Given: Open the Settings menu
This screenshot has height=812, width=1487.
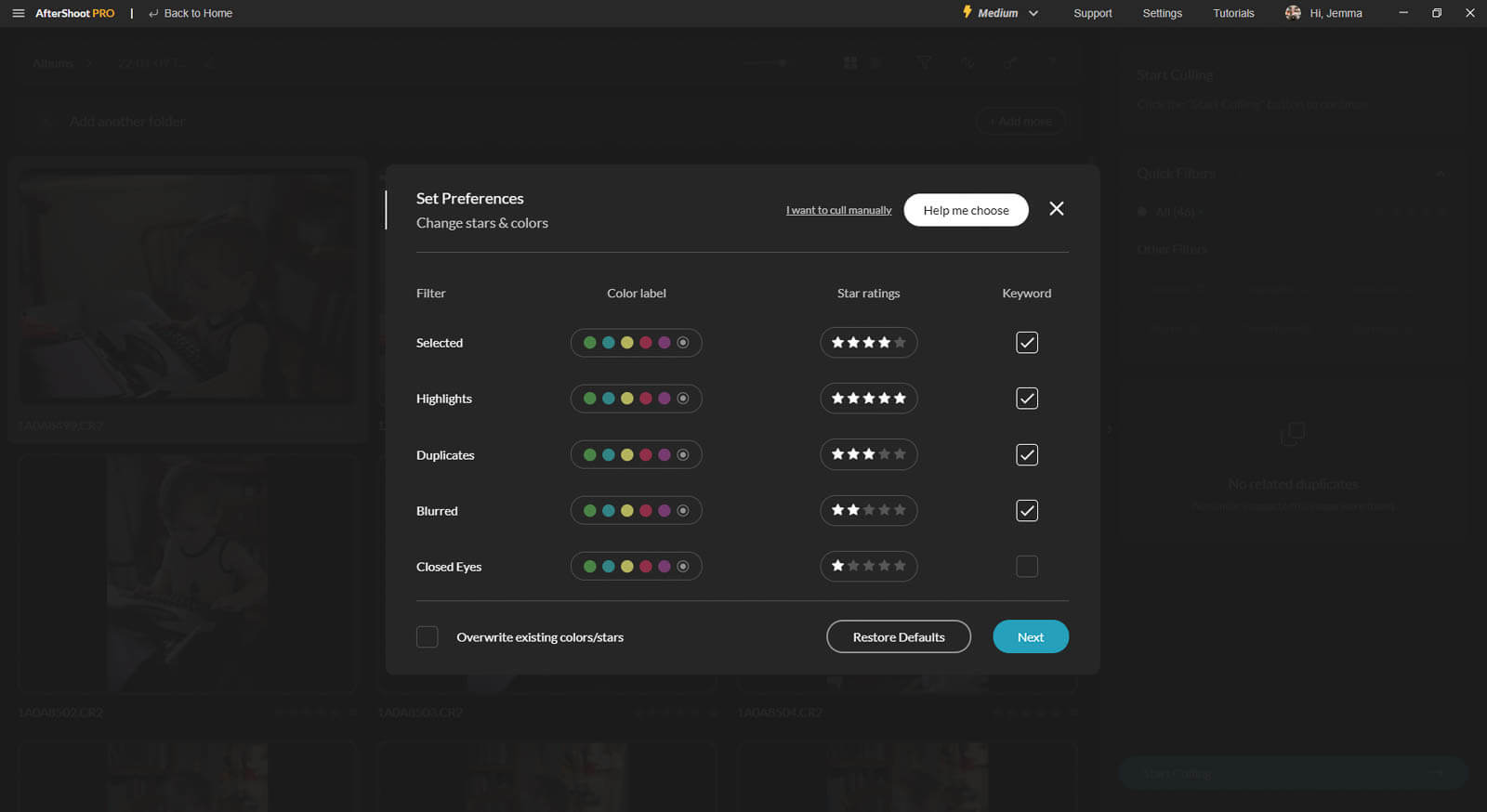Looking at the screenshot, I should pos(1162,13).
